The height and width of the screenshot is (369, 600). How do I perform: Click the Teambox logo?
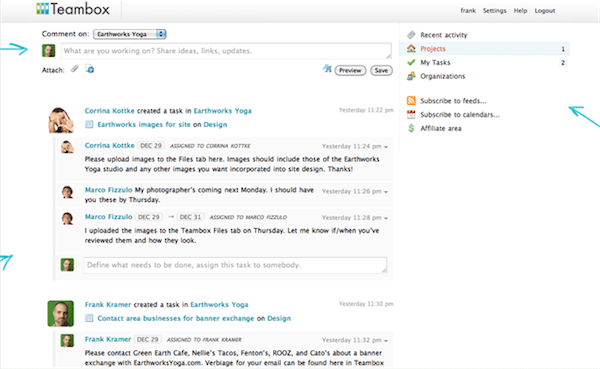(73, 9)
